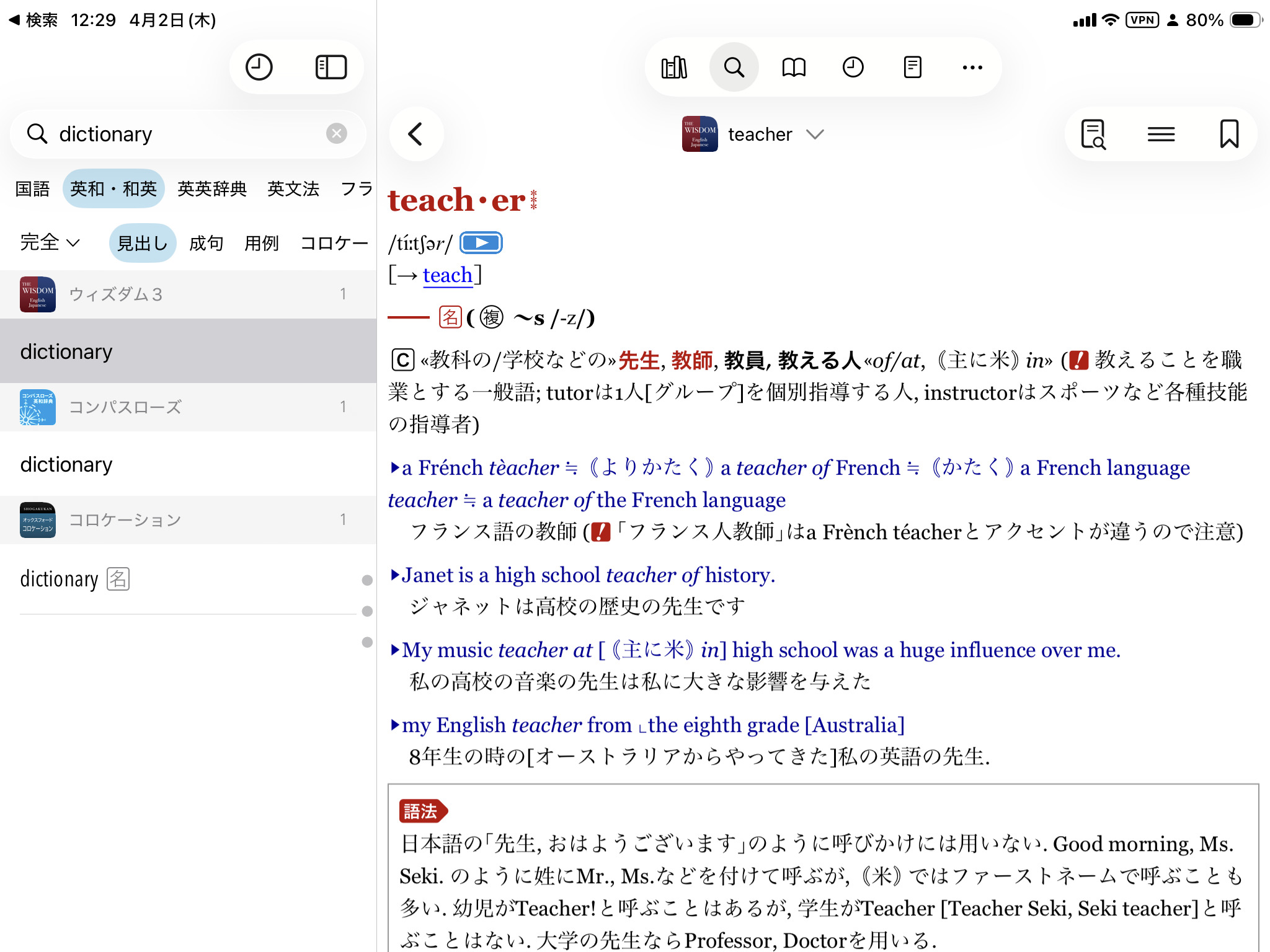Play the teacher pronunciation audio
This screenshot has height=952, width=1270.
click(x=481, y=243)
